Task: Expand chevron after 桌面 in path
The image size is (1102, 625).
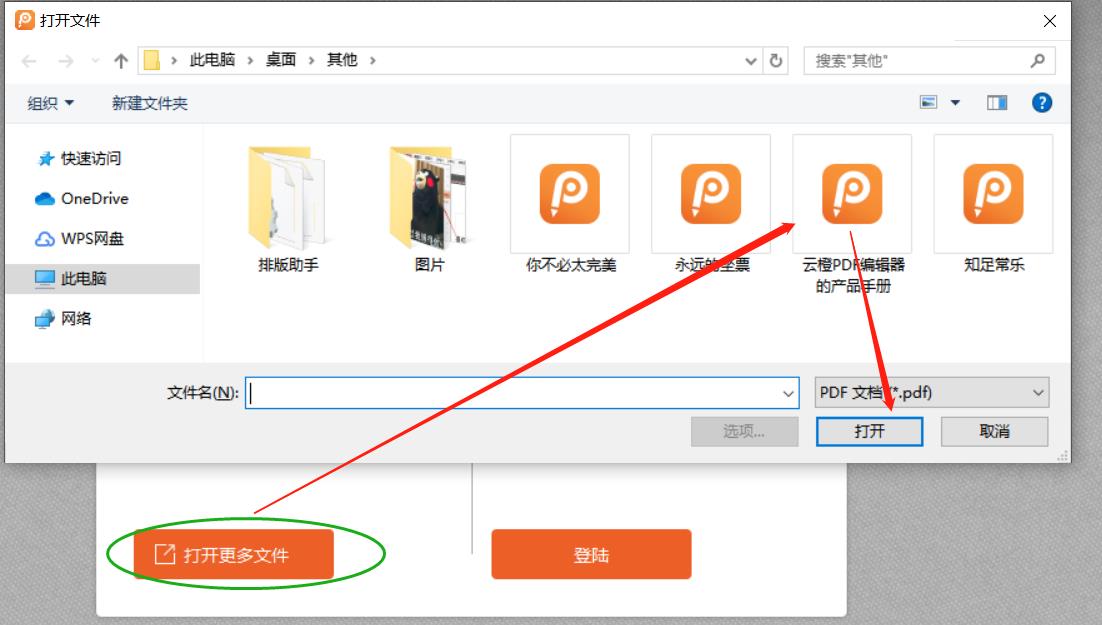Action: [x=311, y=61]
